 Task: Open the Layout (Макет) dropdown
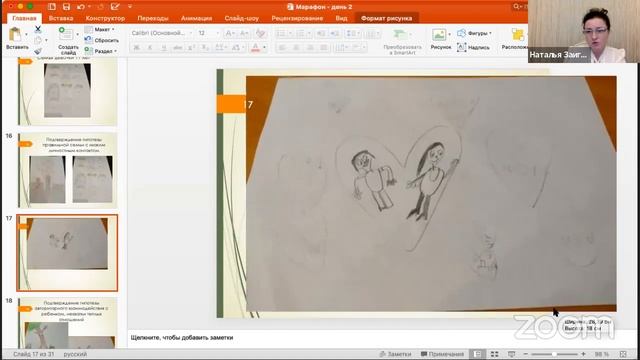[x=100, y=29]
